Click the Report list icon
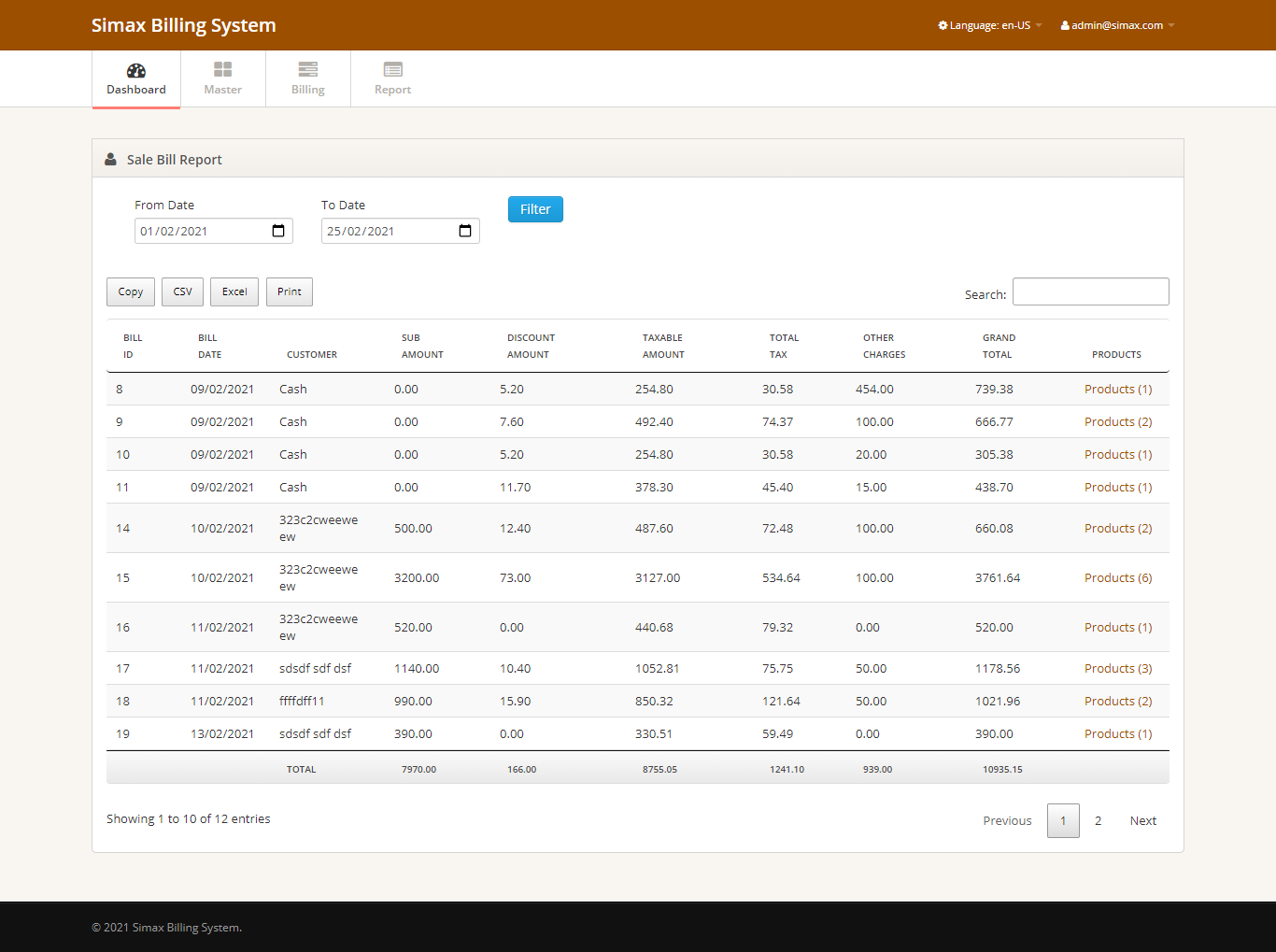 392,69
